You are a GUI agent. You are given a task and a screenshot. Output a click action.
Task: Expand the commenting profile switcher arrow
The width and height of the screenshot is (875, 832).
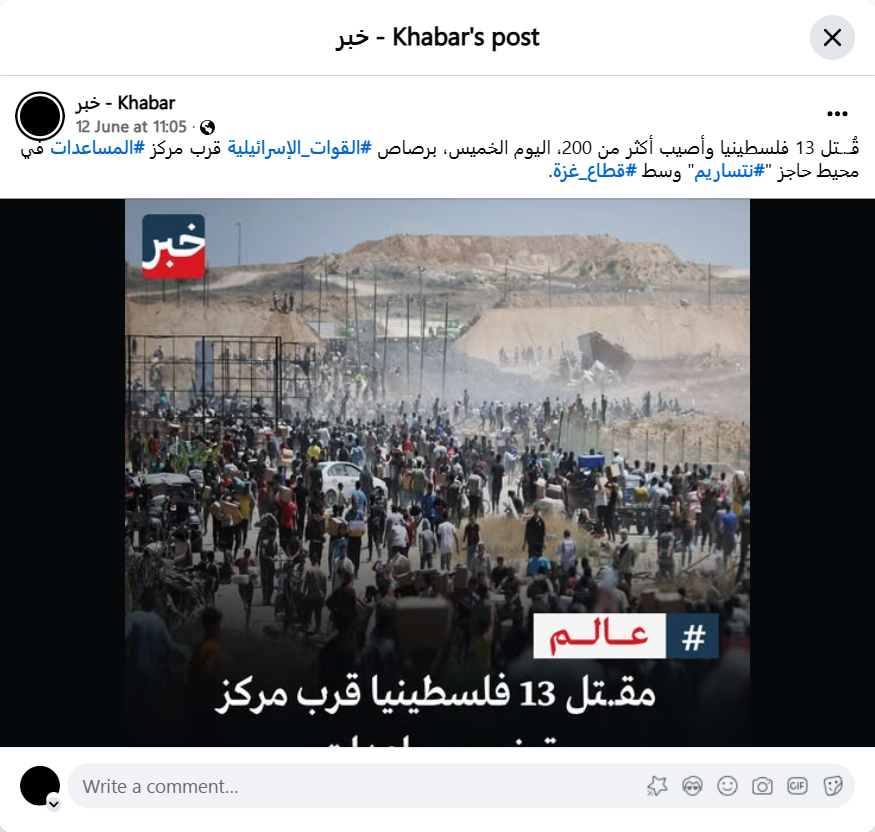[x=54, y=804]
